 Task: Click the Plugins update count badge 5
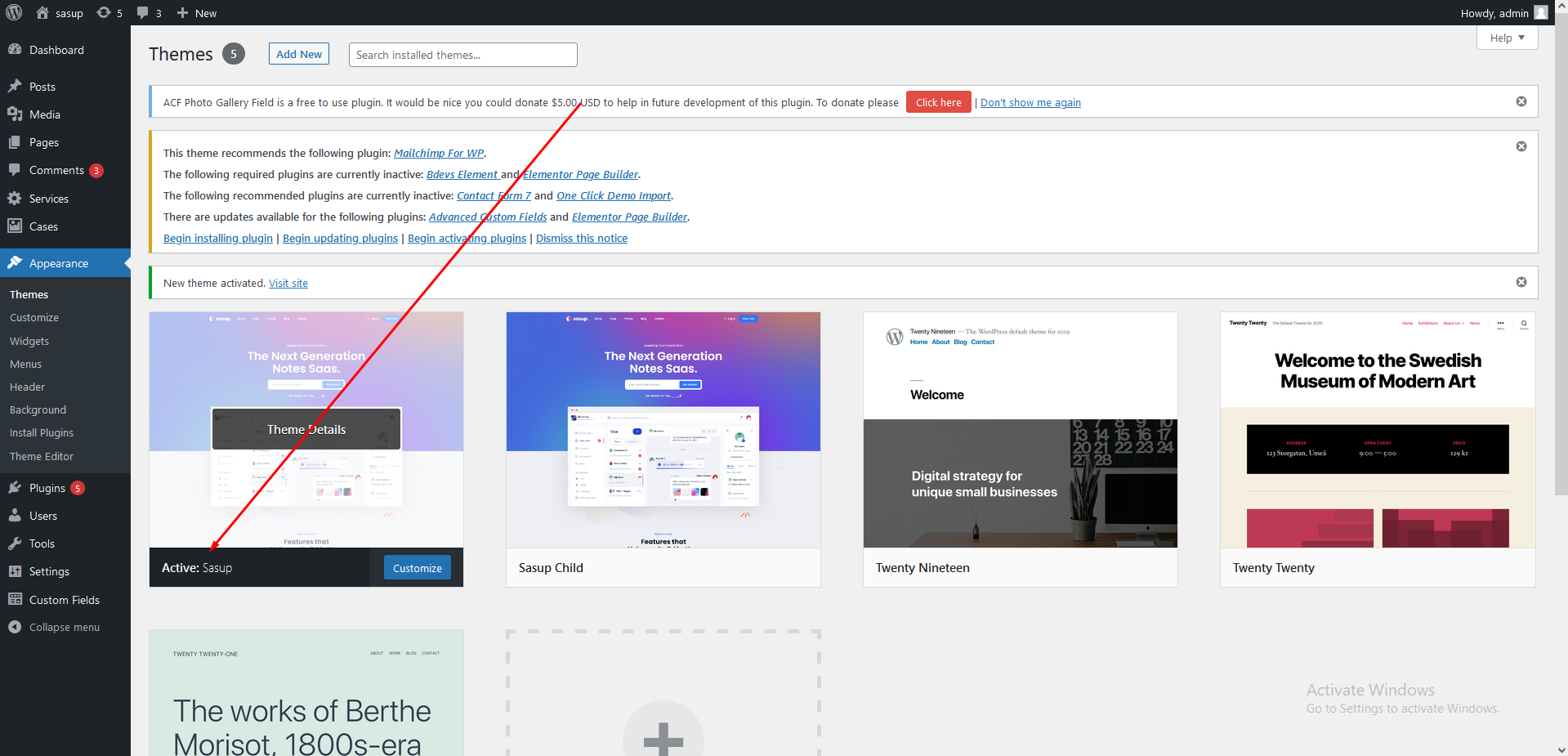[78, 488]
